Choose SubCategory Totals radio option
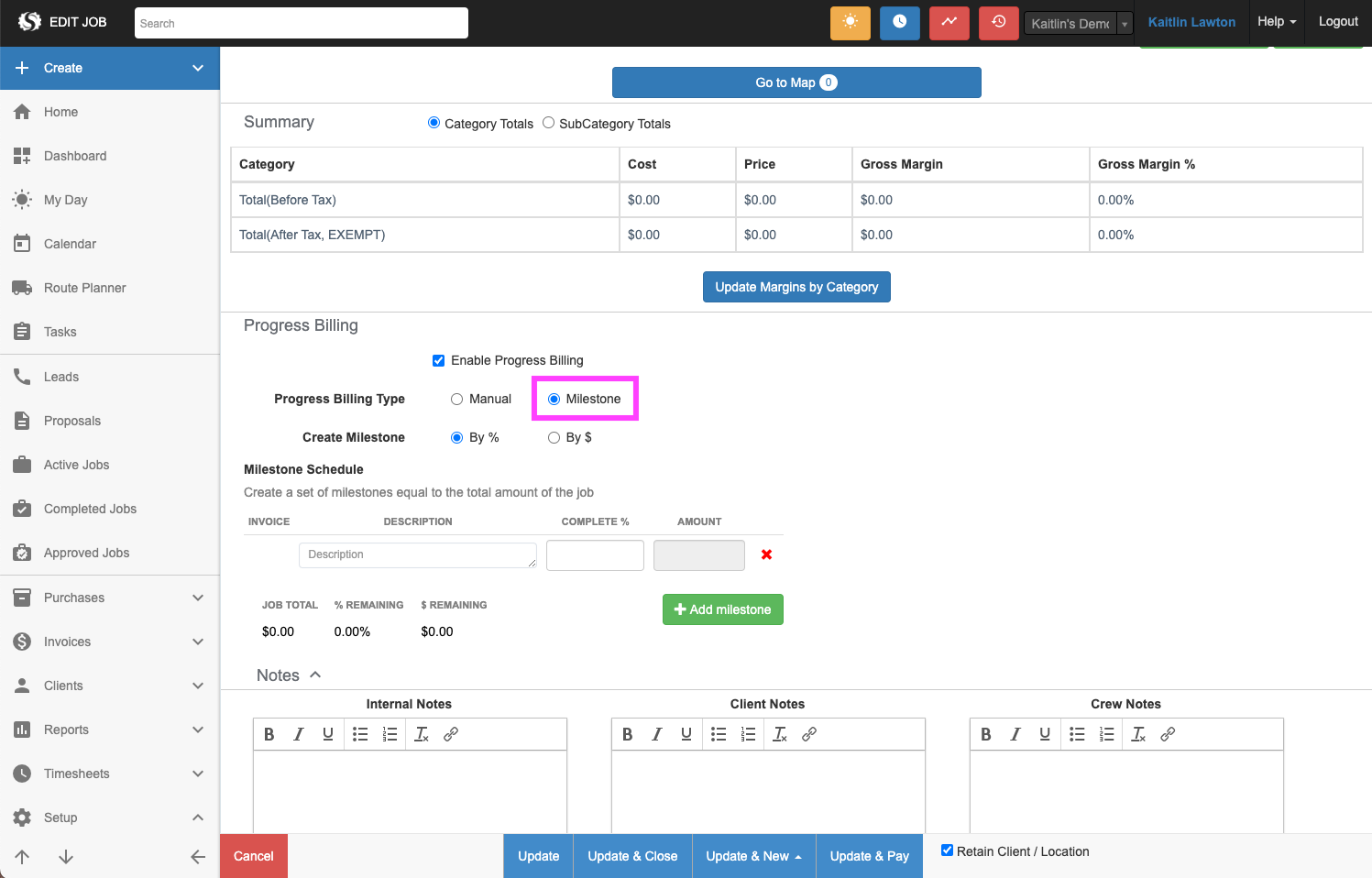1372x878 pixels. coord(548,123)
